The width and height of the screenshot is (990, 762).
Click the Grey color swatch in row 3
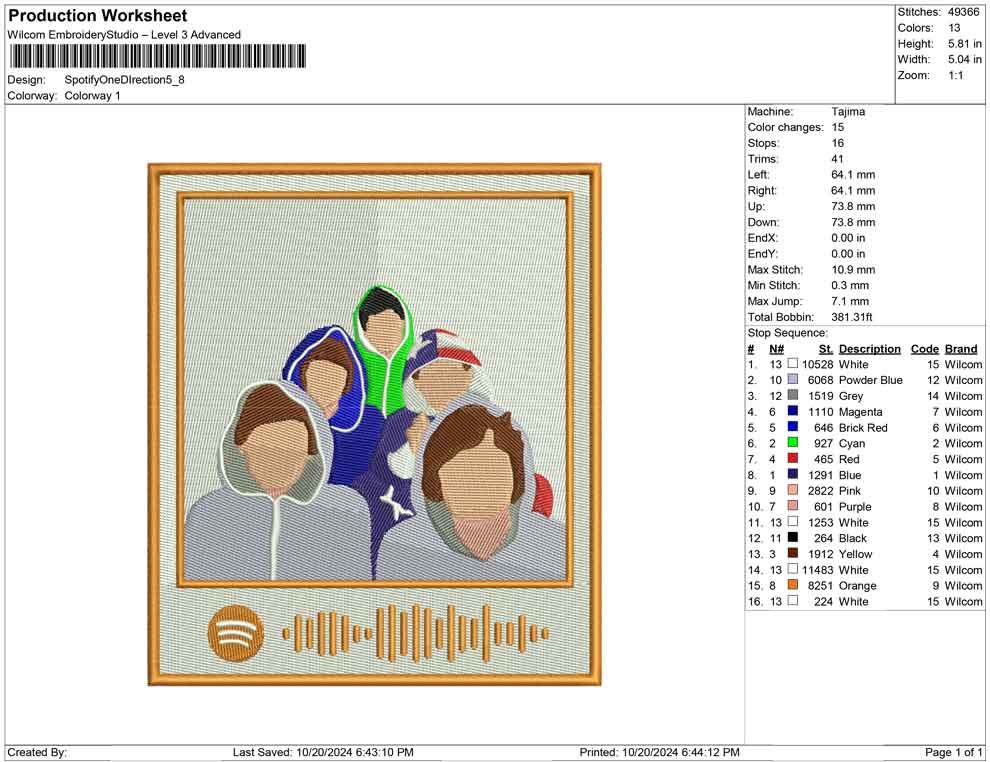[x=792, y=396]
